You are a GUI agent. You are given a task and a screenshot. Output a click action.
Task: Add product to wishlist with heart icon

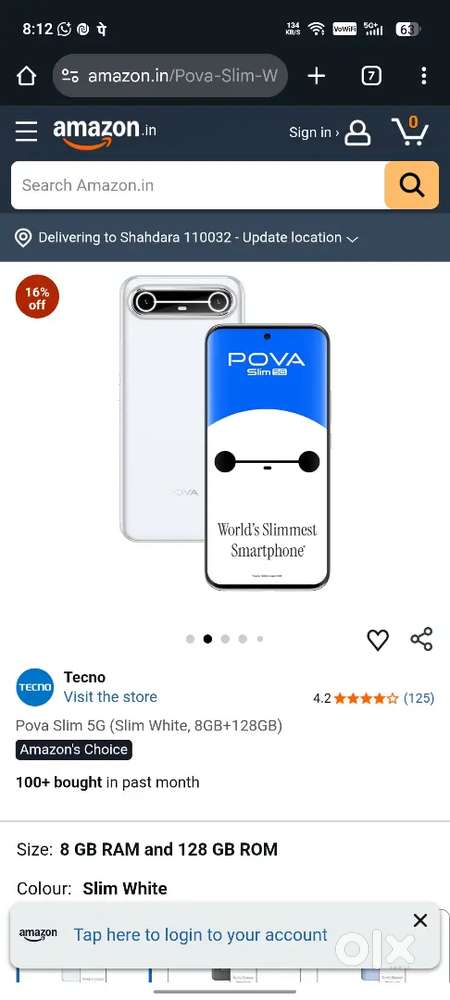pyautogui.click(x=377, y=640)
